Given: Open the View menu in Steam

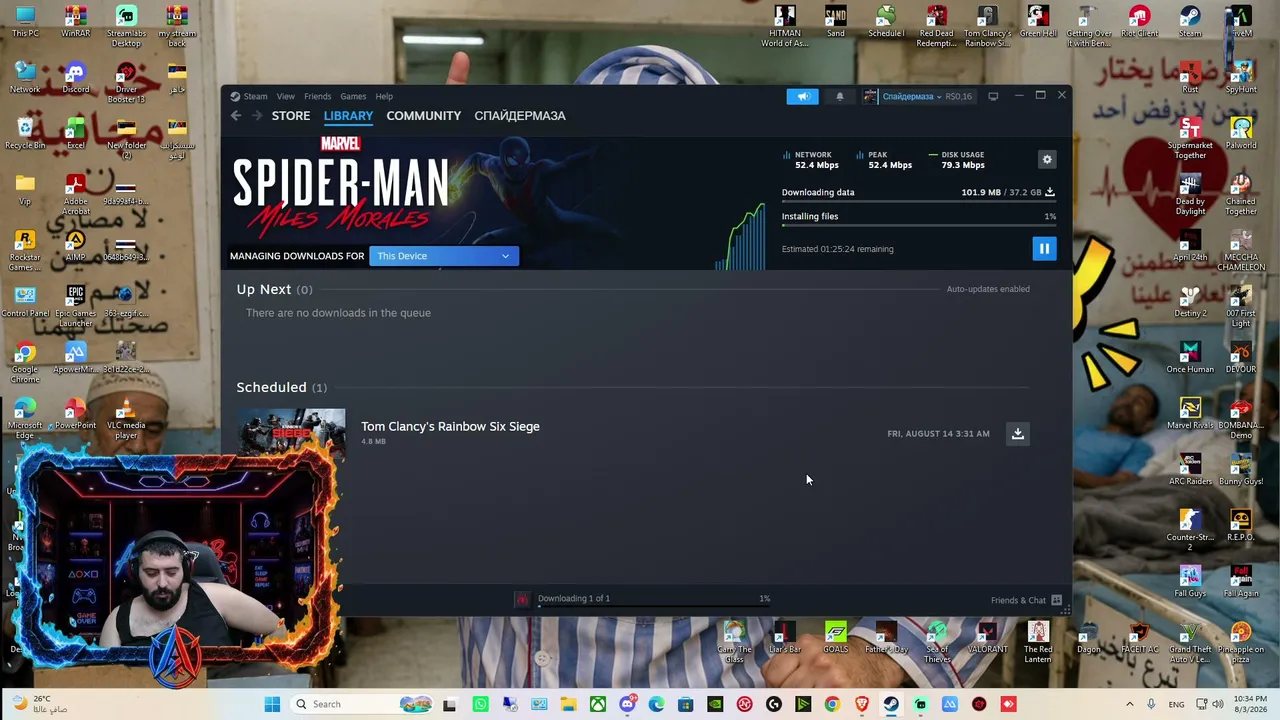Looking at the screenshot, I should pyautogui.click(x=286, y=96).
